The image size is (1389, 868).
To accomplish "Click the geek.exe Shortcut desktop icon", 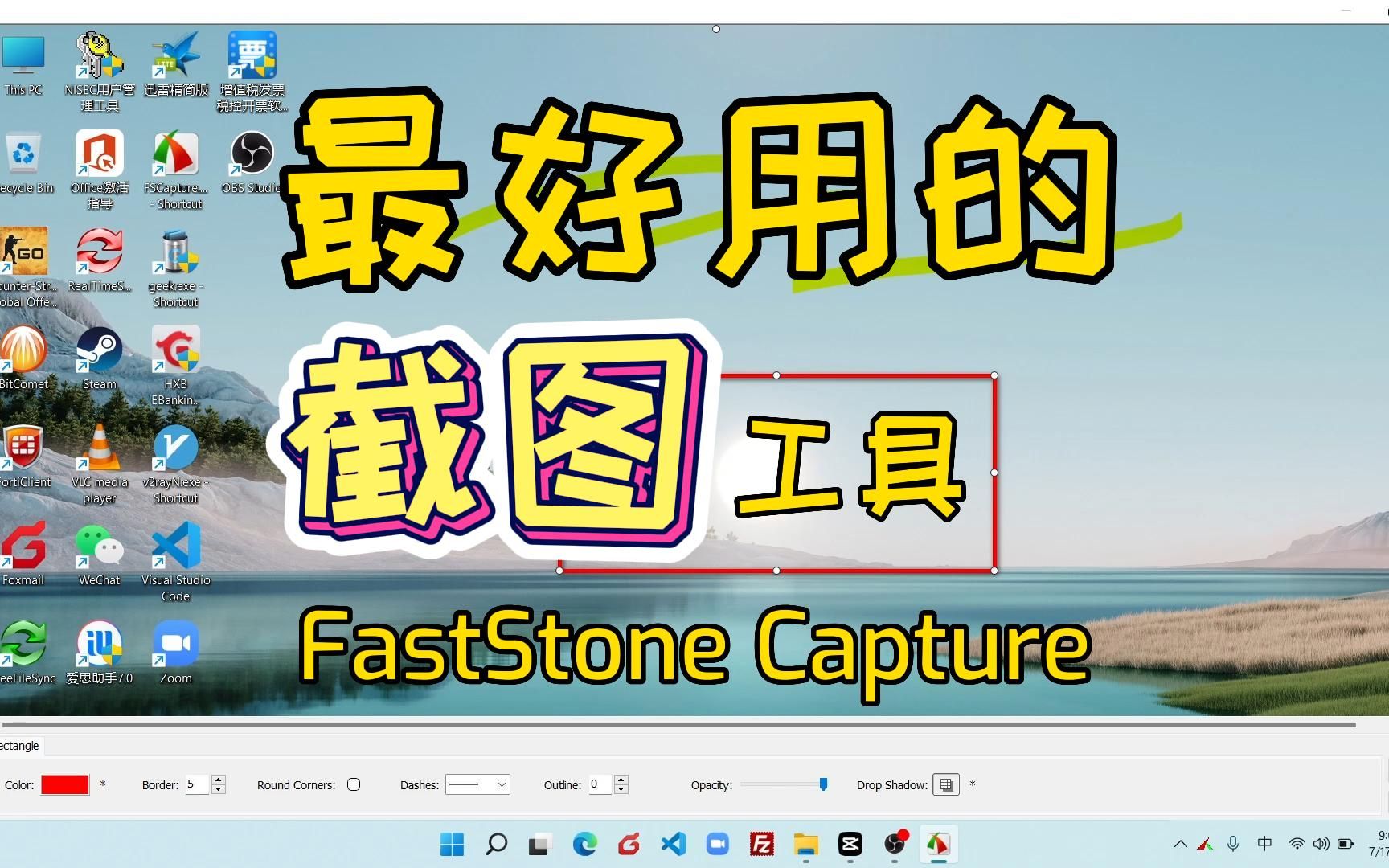I will point(176,268).
